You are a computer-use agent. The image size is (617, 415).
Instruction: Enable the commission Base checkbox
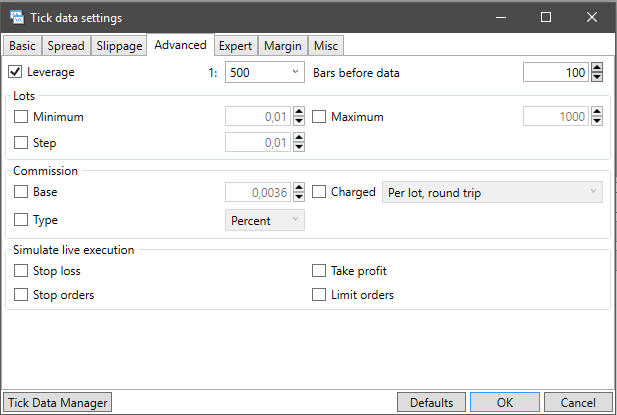21,192
